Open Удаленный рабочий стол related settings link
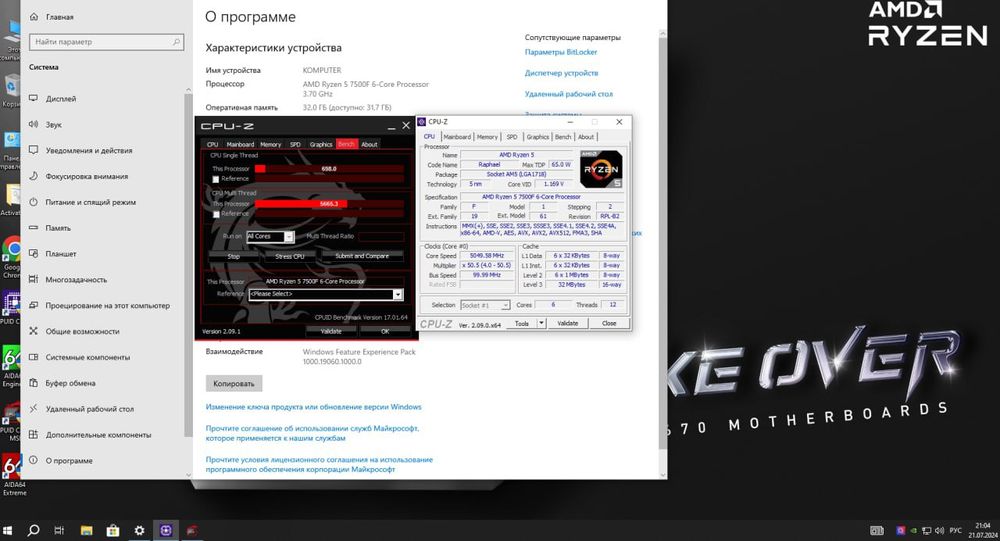 click(x=568, y=94)
